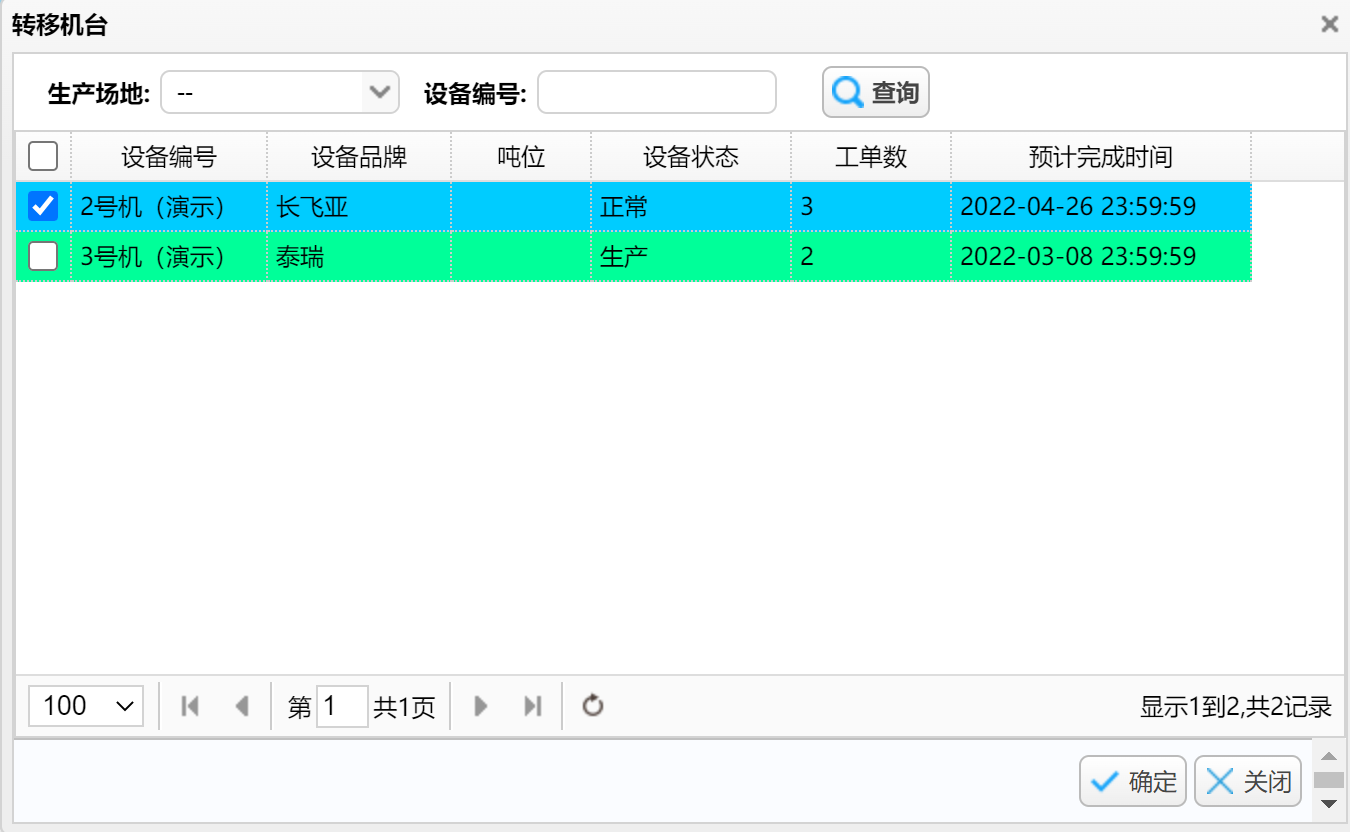Viewport: 1350px width, 832px height.
Task: Select the 3号机（演示）cell
Action: pos(169,257)
